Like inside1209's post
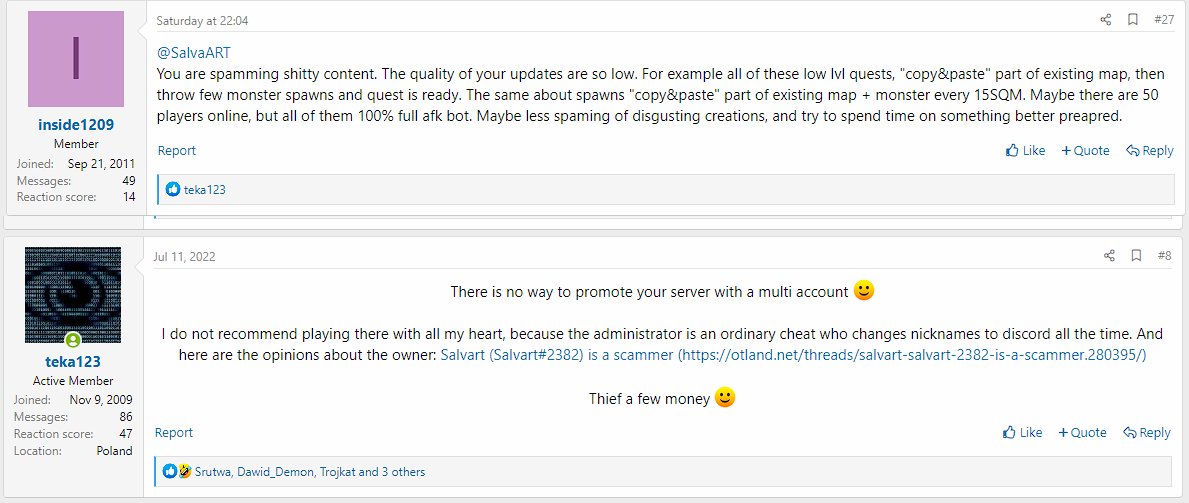Screen dimensions: 1189x503 pos(1025,151)
